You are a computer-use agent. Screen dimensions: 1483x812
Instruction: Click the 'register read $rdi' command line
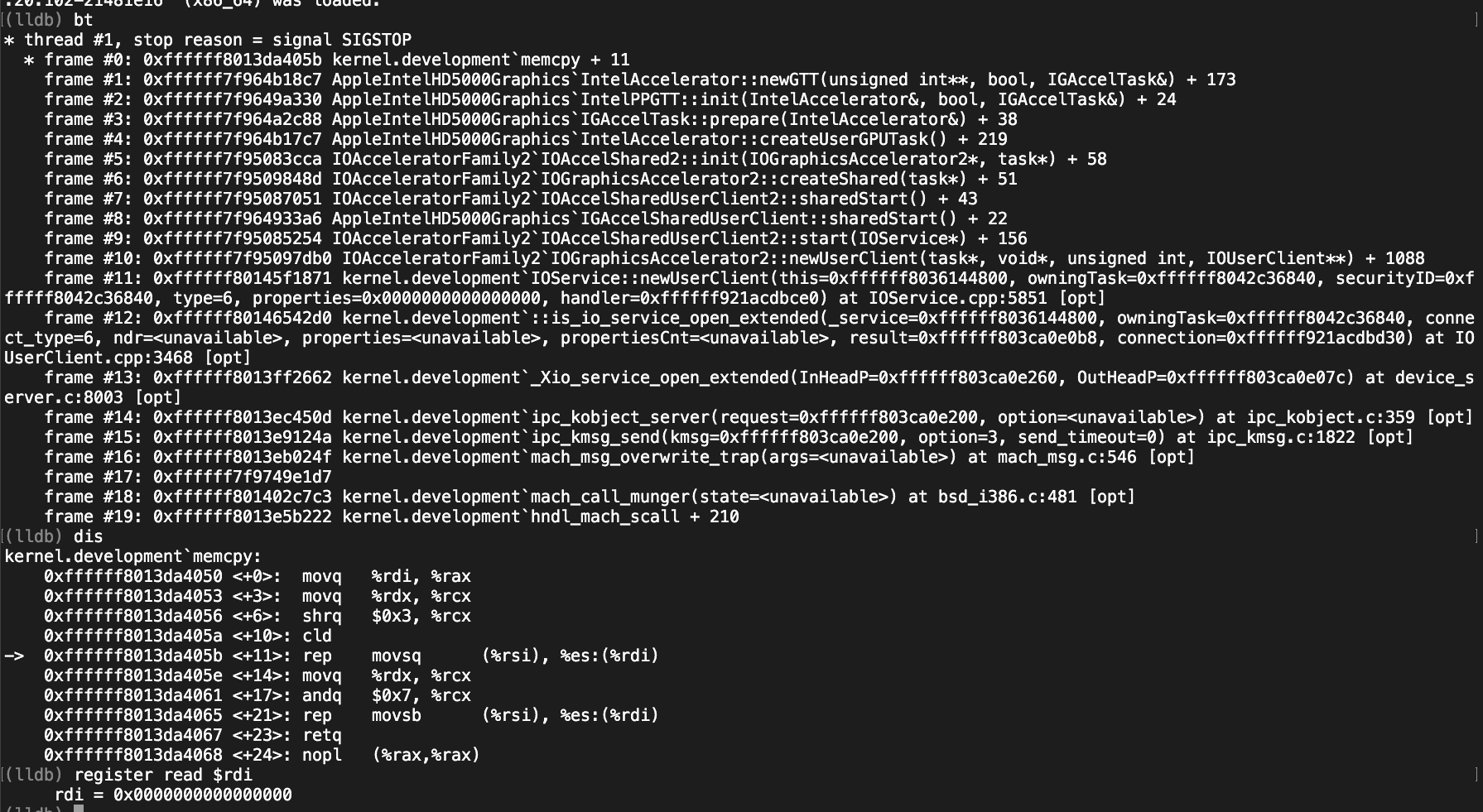(163, 775)
